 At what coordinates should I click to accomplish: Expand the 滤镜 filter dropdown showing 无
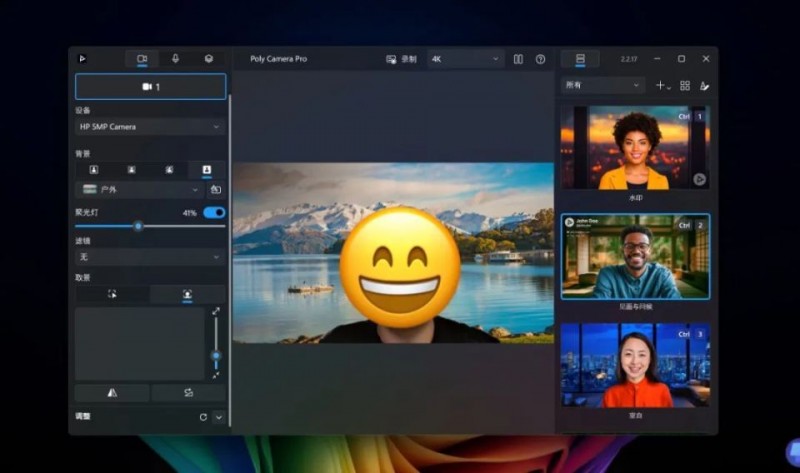(x=150, y=257)
